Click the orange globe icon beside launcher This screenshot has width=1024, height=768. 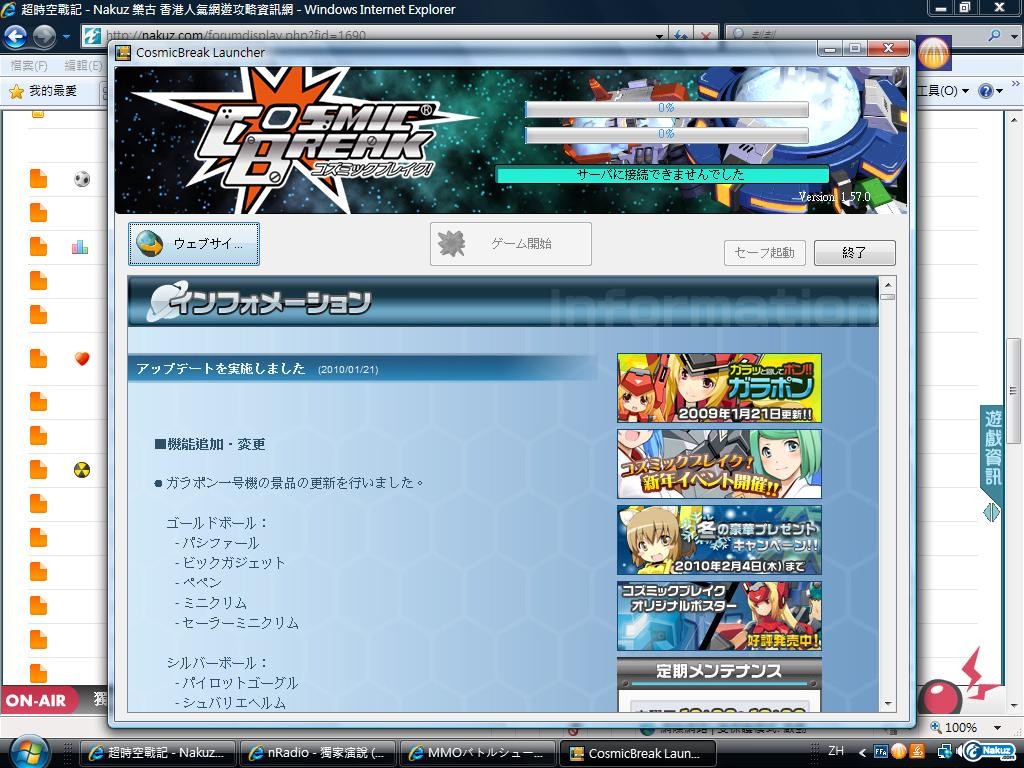934,53
